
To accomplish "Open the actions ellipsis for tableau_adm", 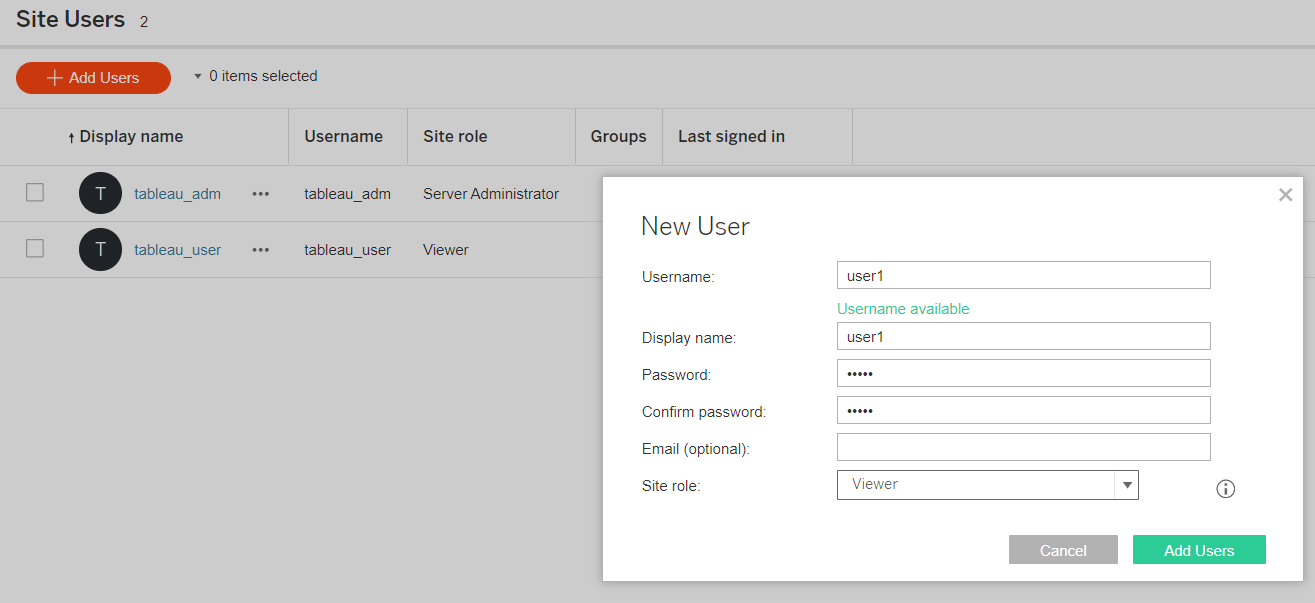I will [261, 194].
